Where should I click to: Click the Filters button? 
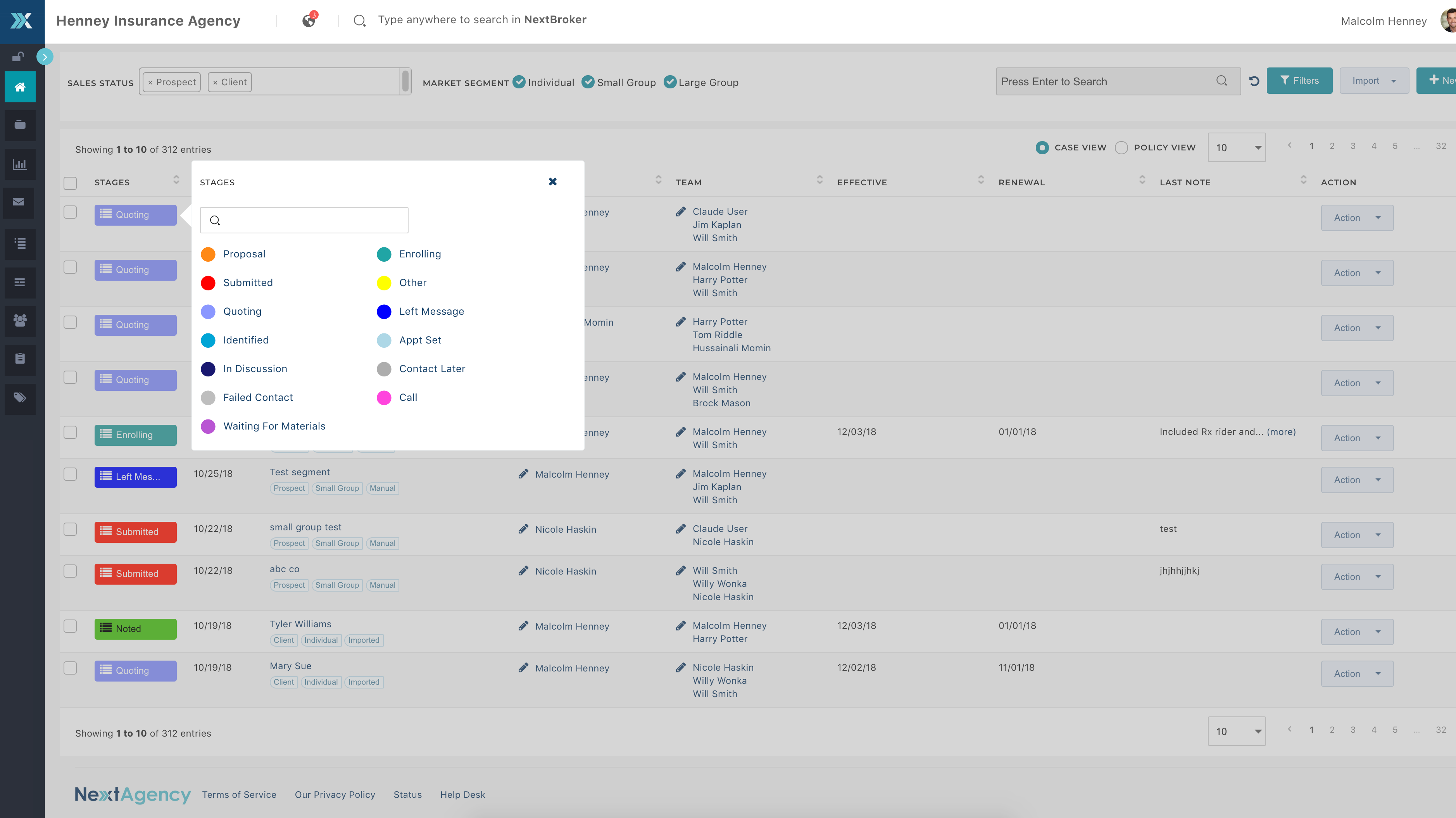point(1299,81)
